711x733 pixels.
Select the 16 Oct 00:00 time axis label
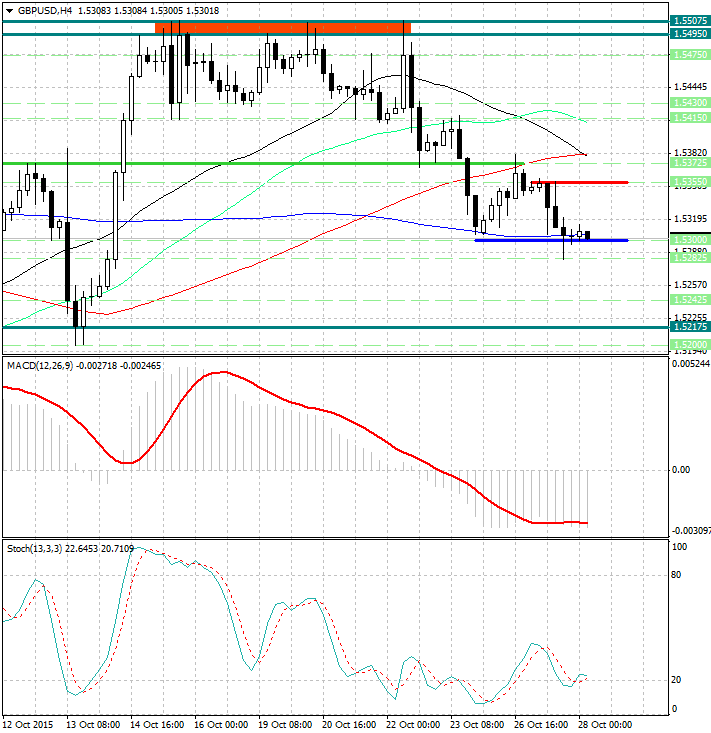coord(221,725)
